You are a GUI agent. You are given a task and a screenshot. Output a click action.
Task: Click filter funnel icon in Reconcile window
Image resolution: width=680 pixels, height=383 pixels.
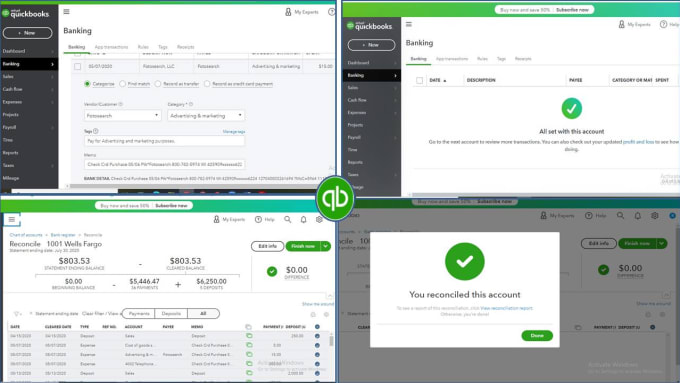(16, 314)
